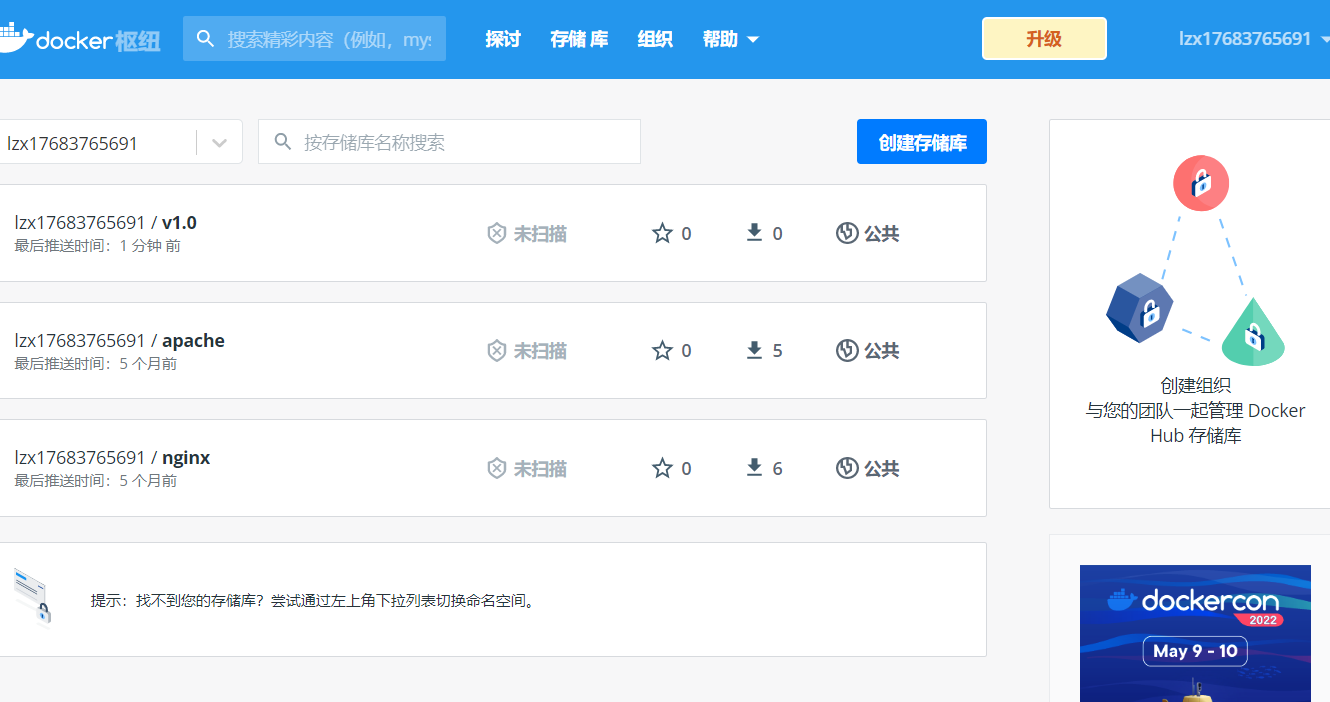1330x702 pixels.
Task: Click the 升级 upgrade button
Action: [x=1044, y=39]
